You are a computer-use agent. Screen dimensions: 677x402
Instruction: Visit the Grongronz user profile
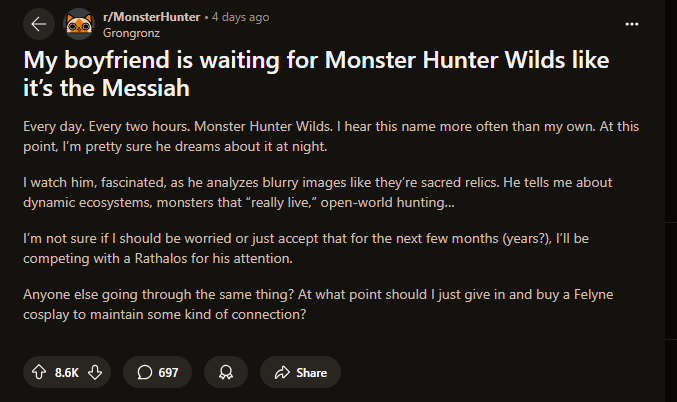point(130,31)
